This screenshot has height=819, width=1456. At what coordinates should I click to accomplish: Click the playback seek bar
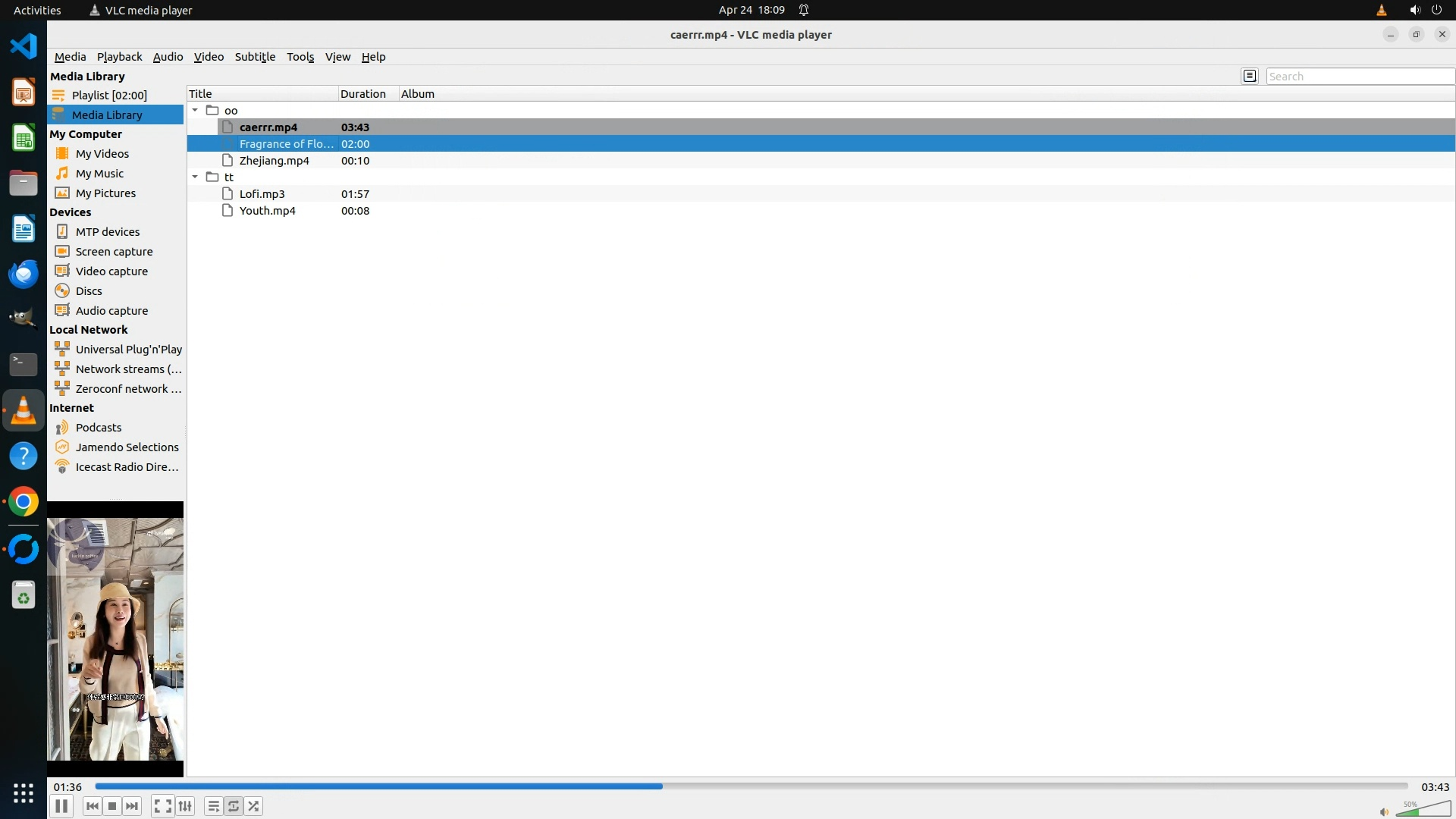(751, 786)
